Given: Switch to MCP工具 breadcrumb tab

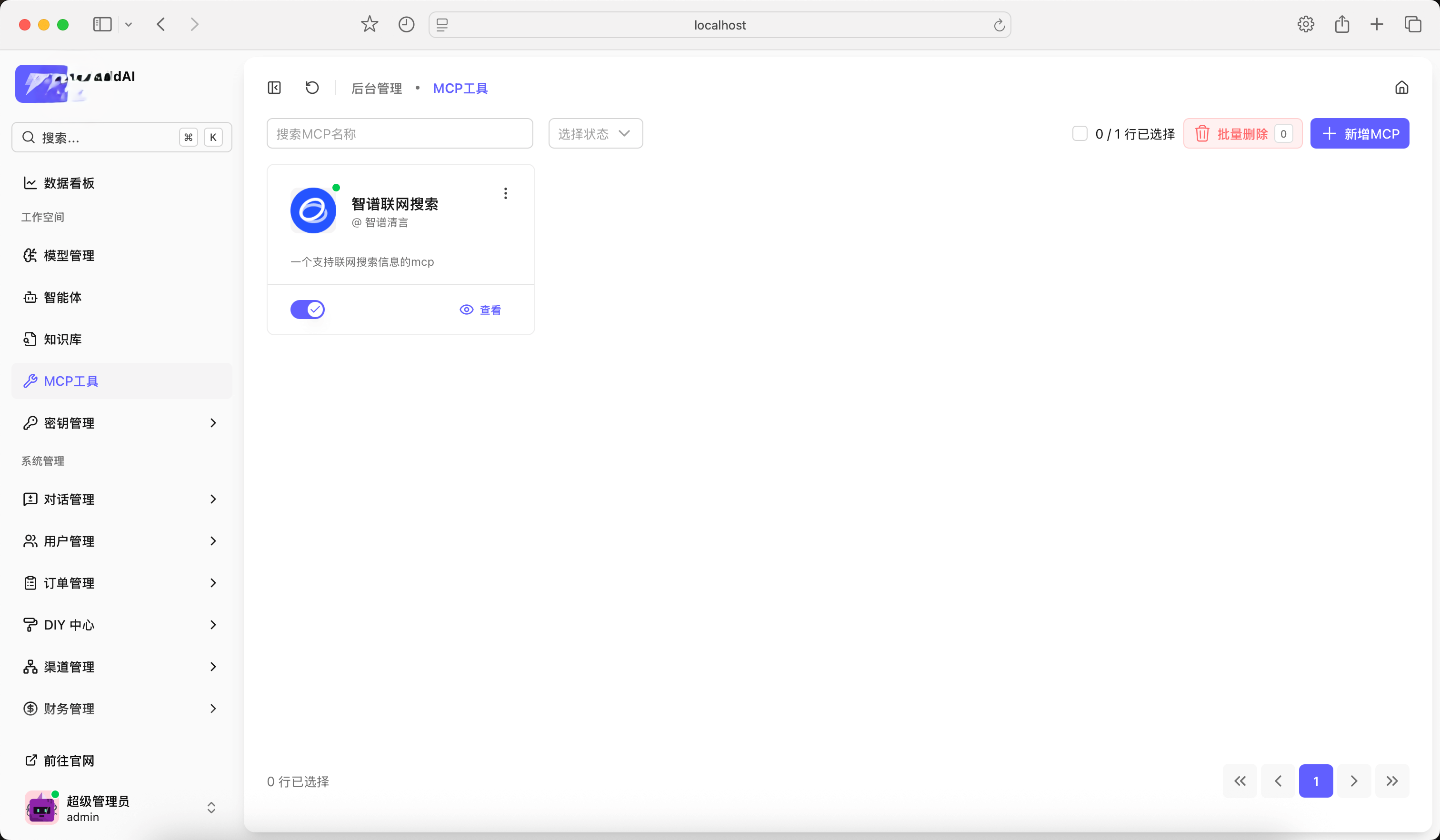Looking at the screenshot, I should click(460, 88).
